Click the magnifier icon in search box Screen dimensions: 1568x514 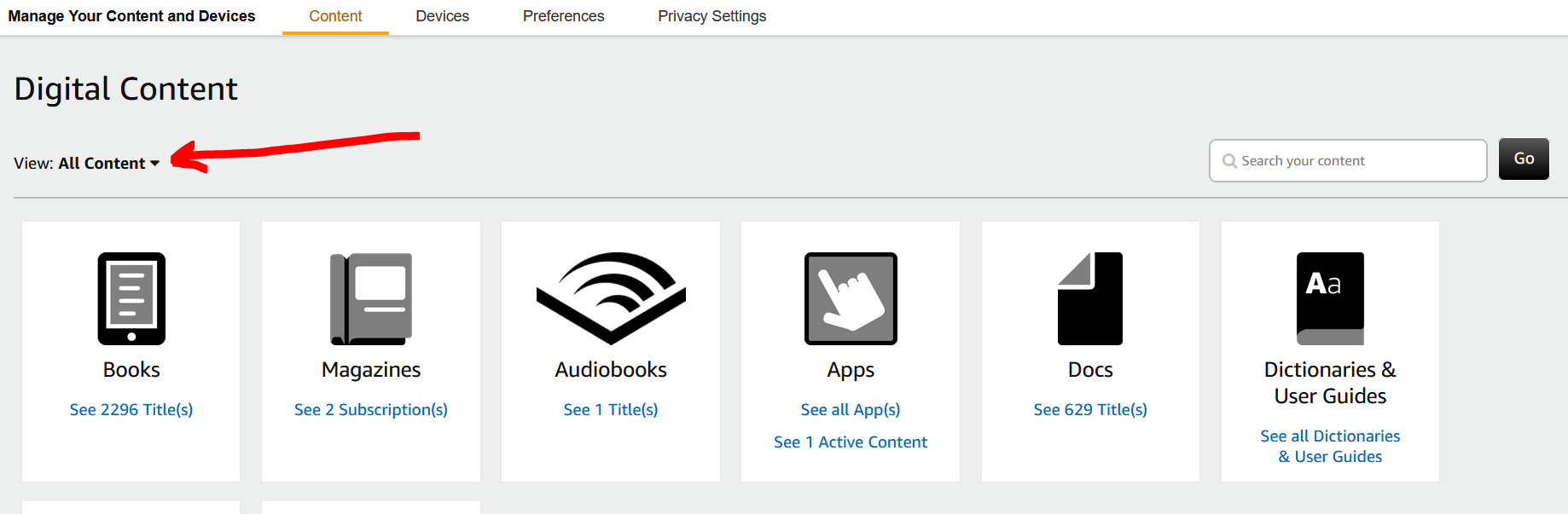pyautogui.click(x=1229, y=161)
